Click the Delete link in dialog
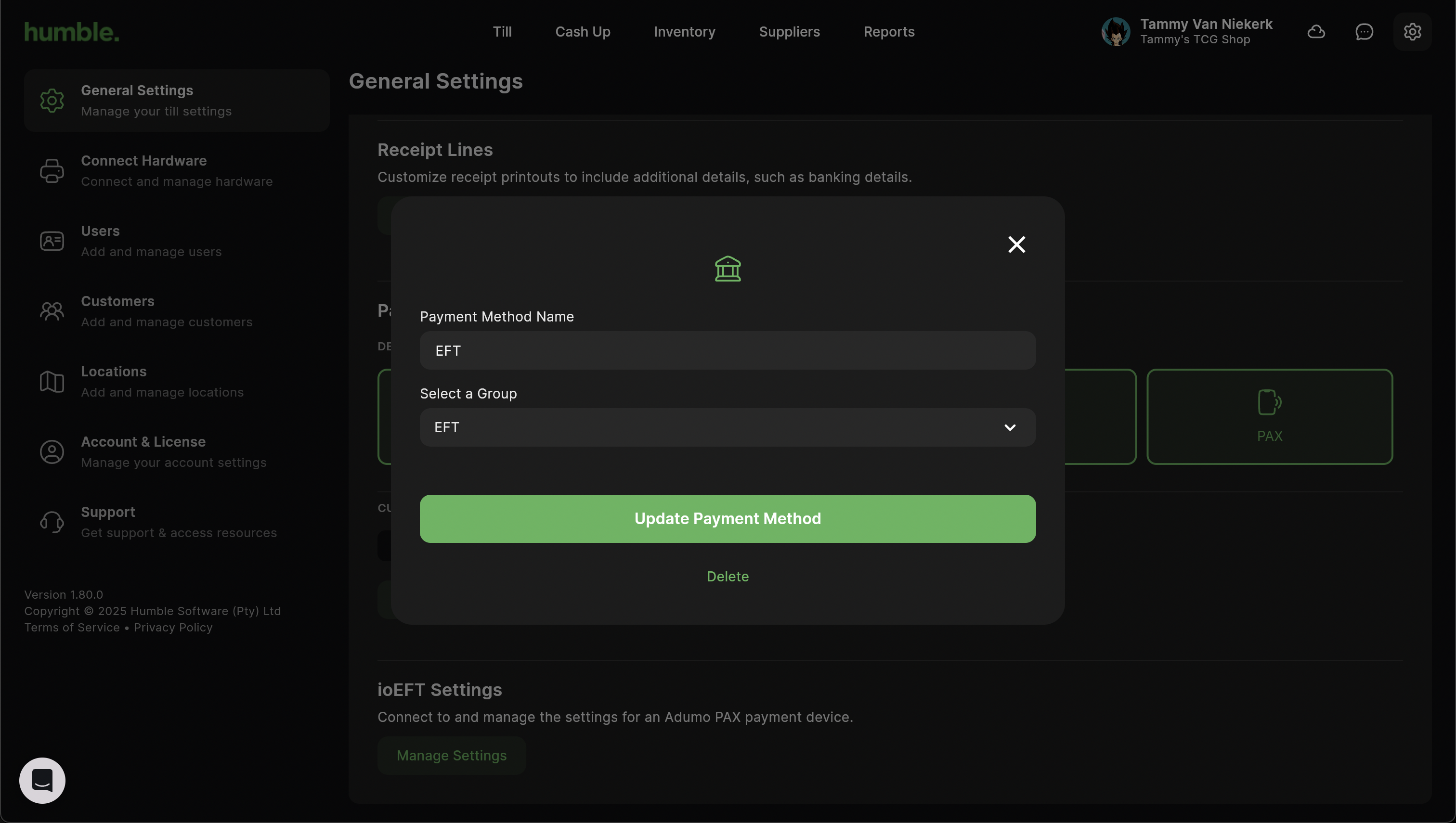The width and height of the screenshot is (1456, 823). pyautogui.click(x=727, y=577)
